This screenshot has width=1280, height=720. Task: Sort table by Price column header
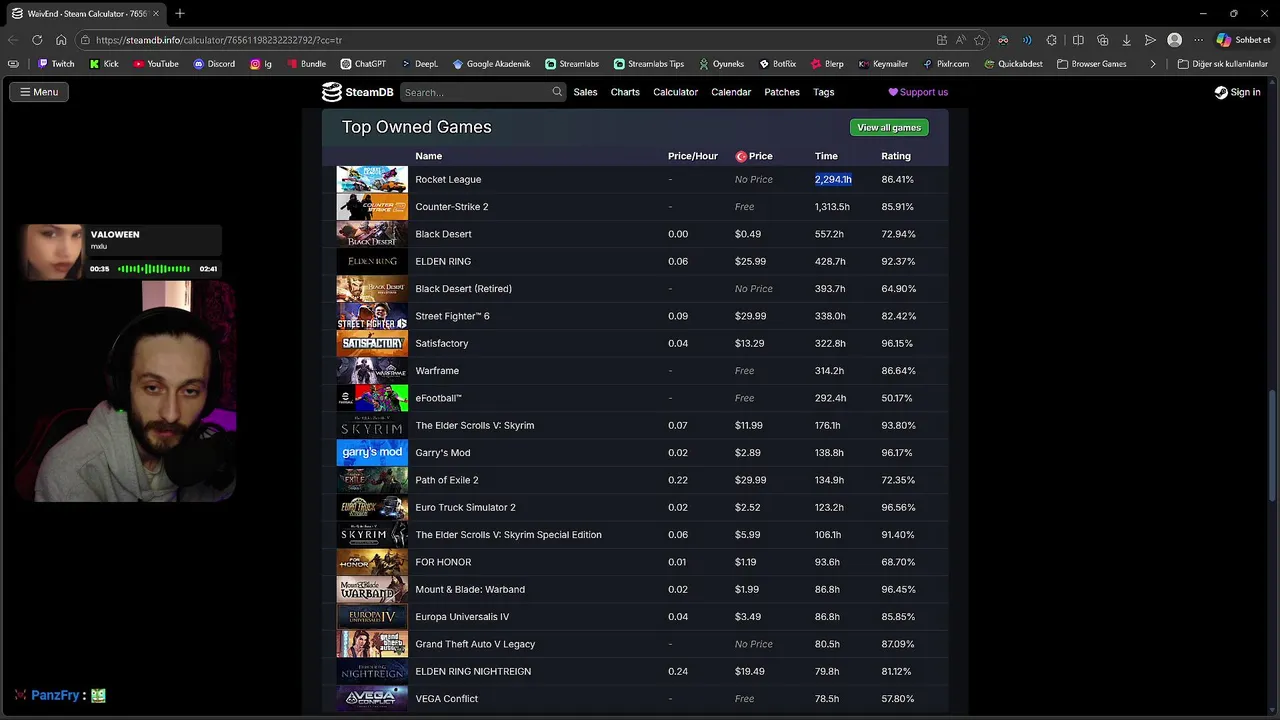(754, 156)
